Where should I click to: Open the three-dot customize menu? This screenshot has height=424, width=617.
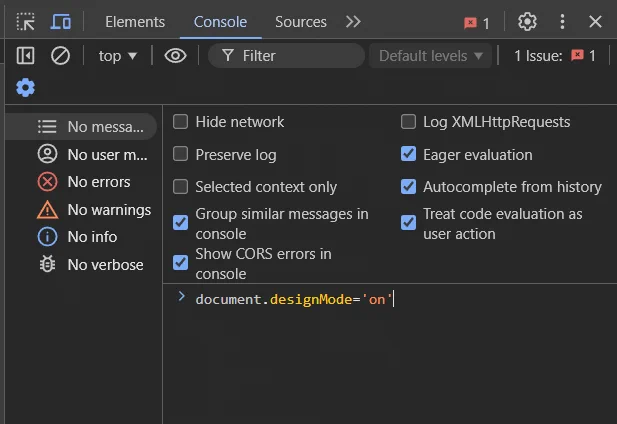(x=562, y=22)
